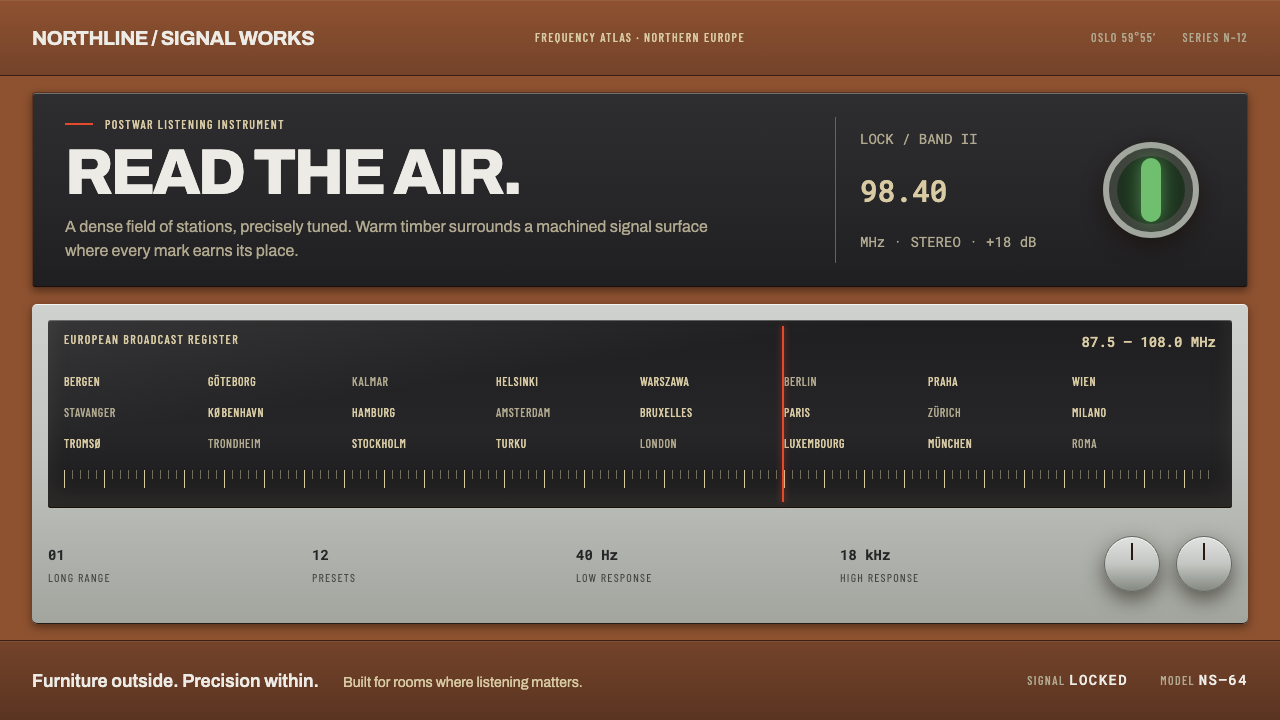Choose the HELSINKI station
This screenshot has width=1280, height=720.
[x=517, y=382]
